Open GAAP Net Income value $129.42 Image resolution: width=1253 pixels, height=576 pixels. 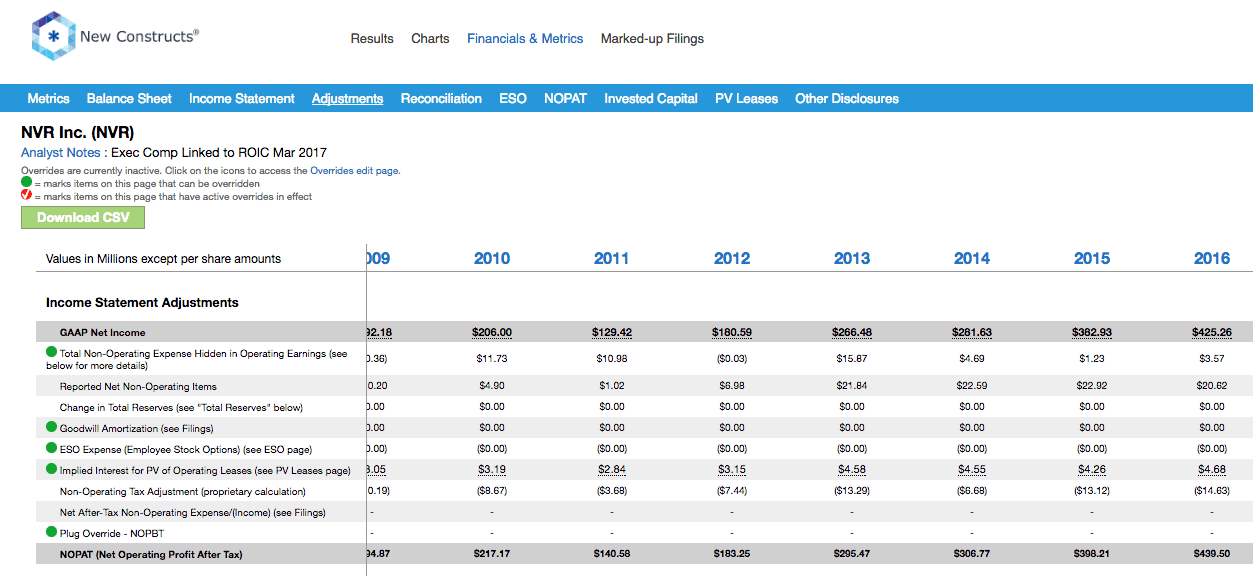[612, 333]
